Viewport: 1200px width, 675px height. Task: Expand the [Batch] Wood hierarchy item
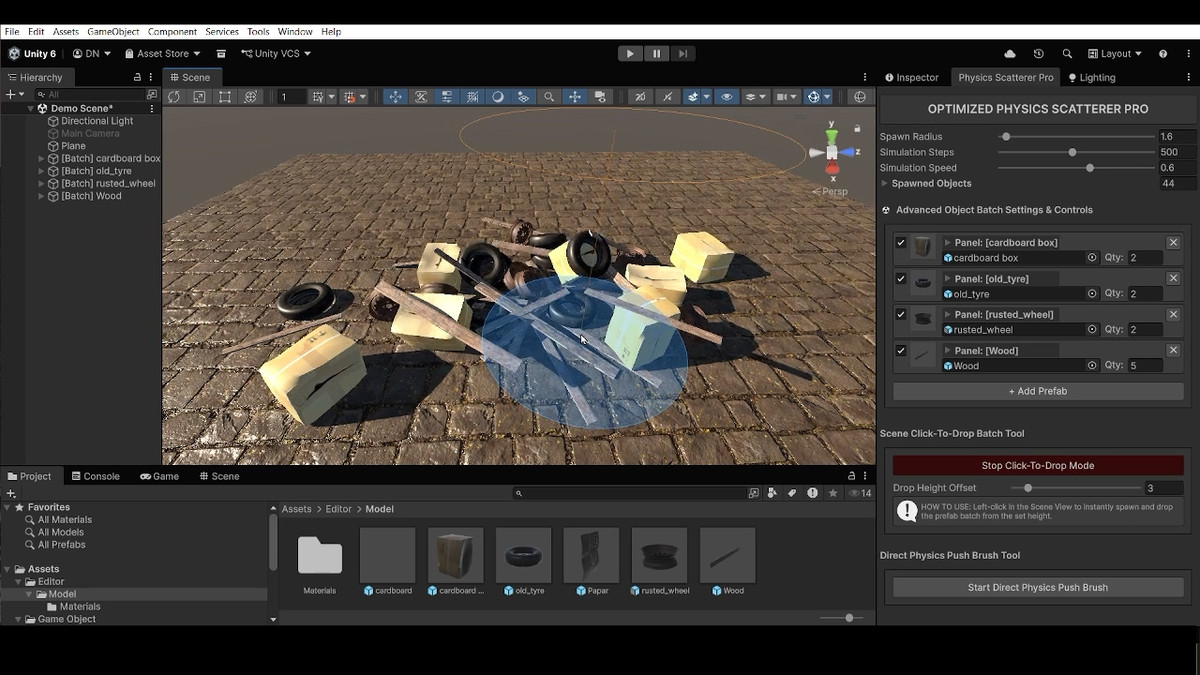click(x=41, y=196)
